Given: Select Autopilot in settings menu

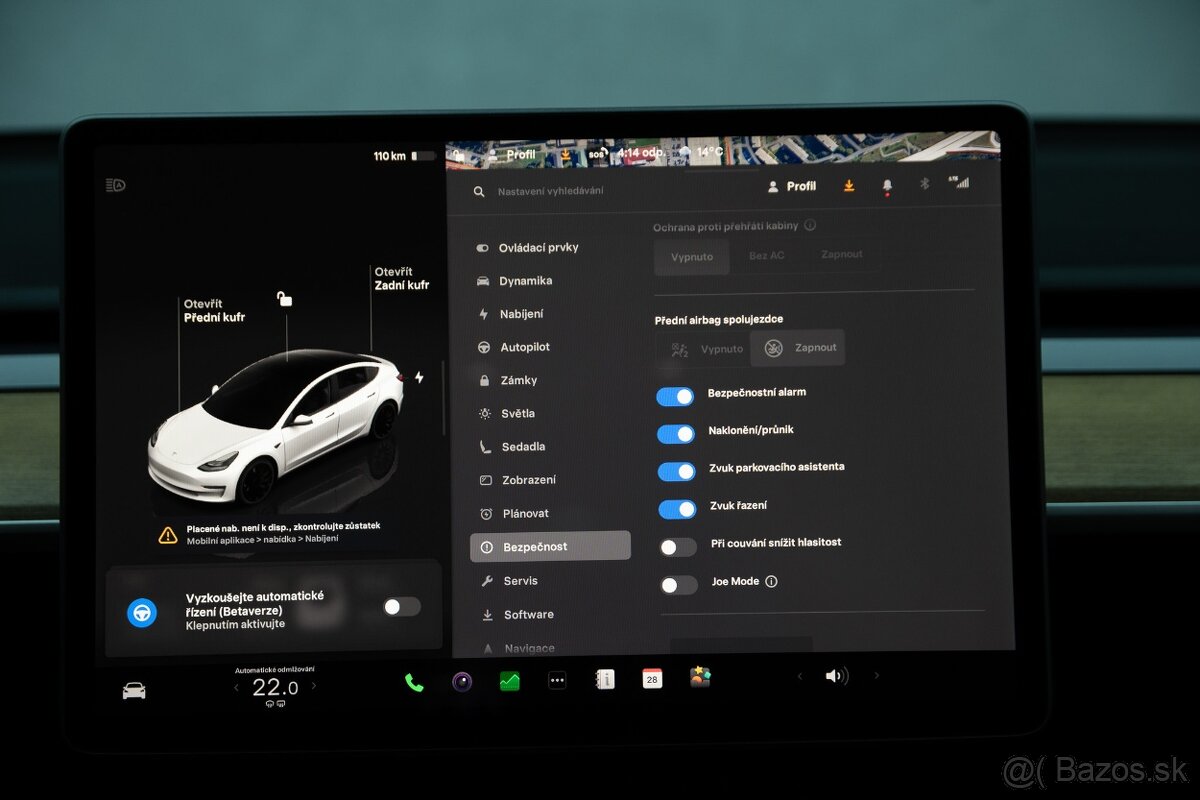Looking at the screenshot, I should pos(525,347).
